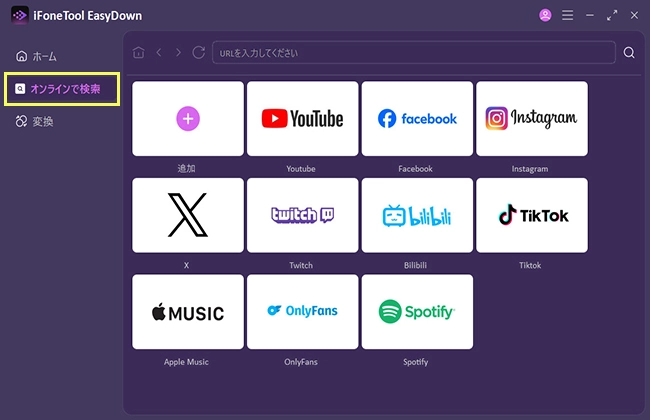
Task: Open the Instagram site tile
Action: (531, 119)
